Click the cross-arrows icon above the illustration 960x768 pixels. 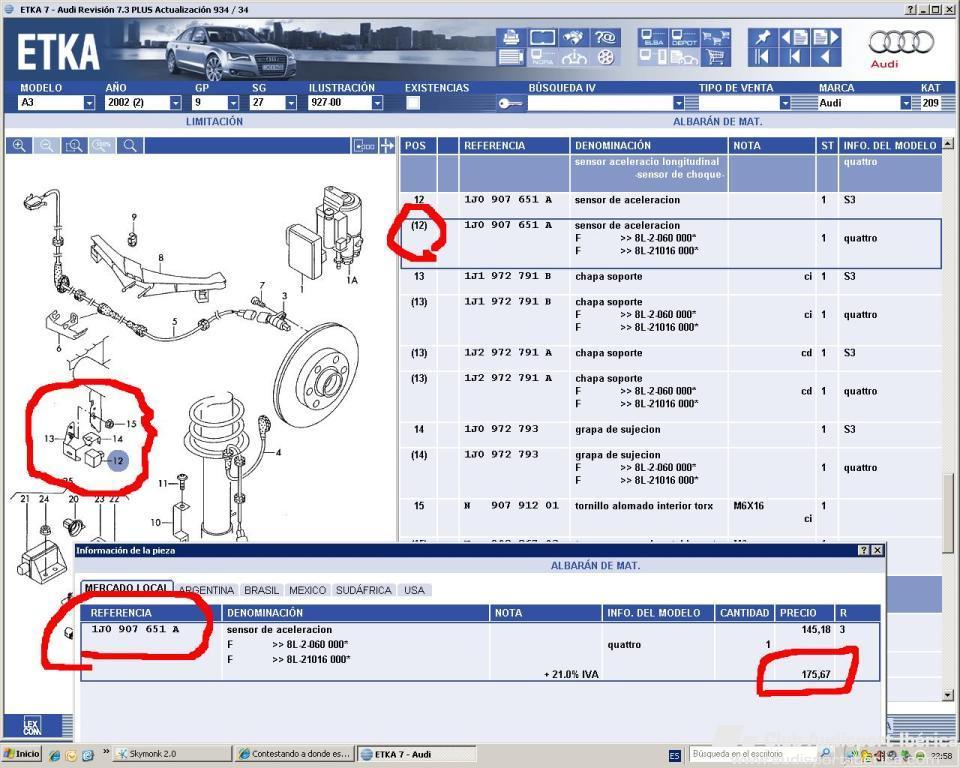coord(387,146)
